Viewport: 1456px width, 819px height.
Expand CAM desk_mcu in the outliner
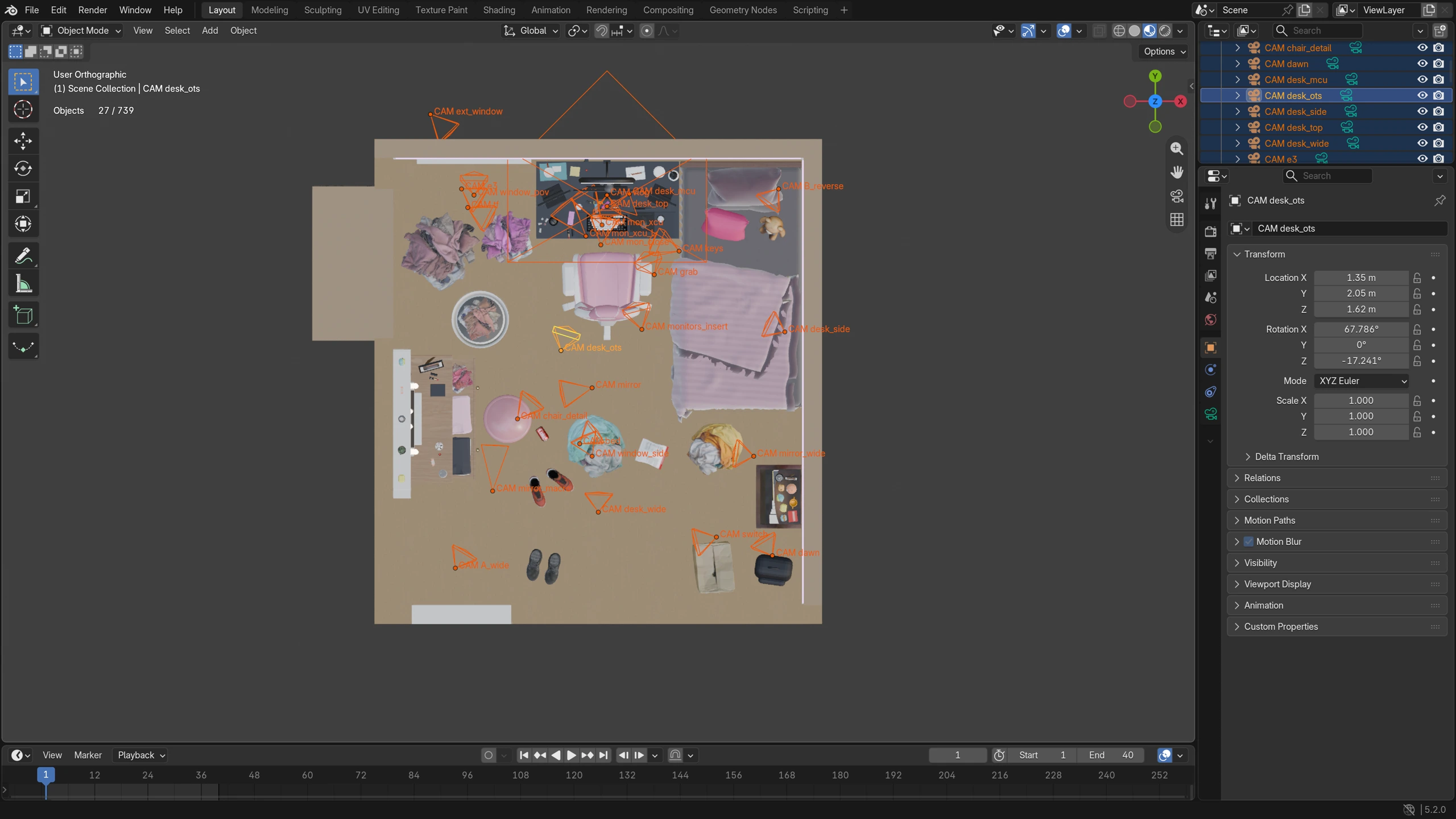[1237, 80]
